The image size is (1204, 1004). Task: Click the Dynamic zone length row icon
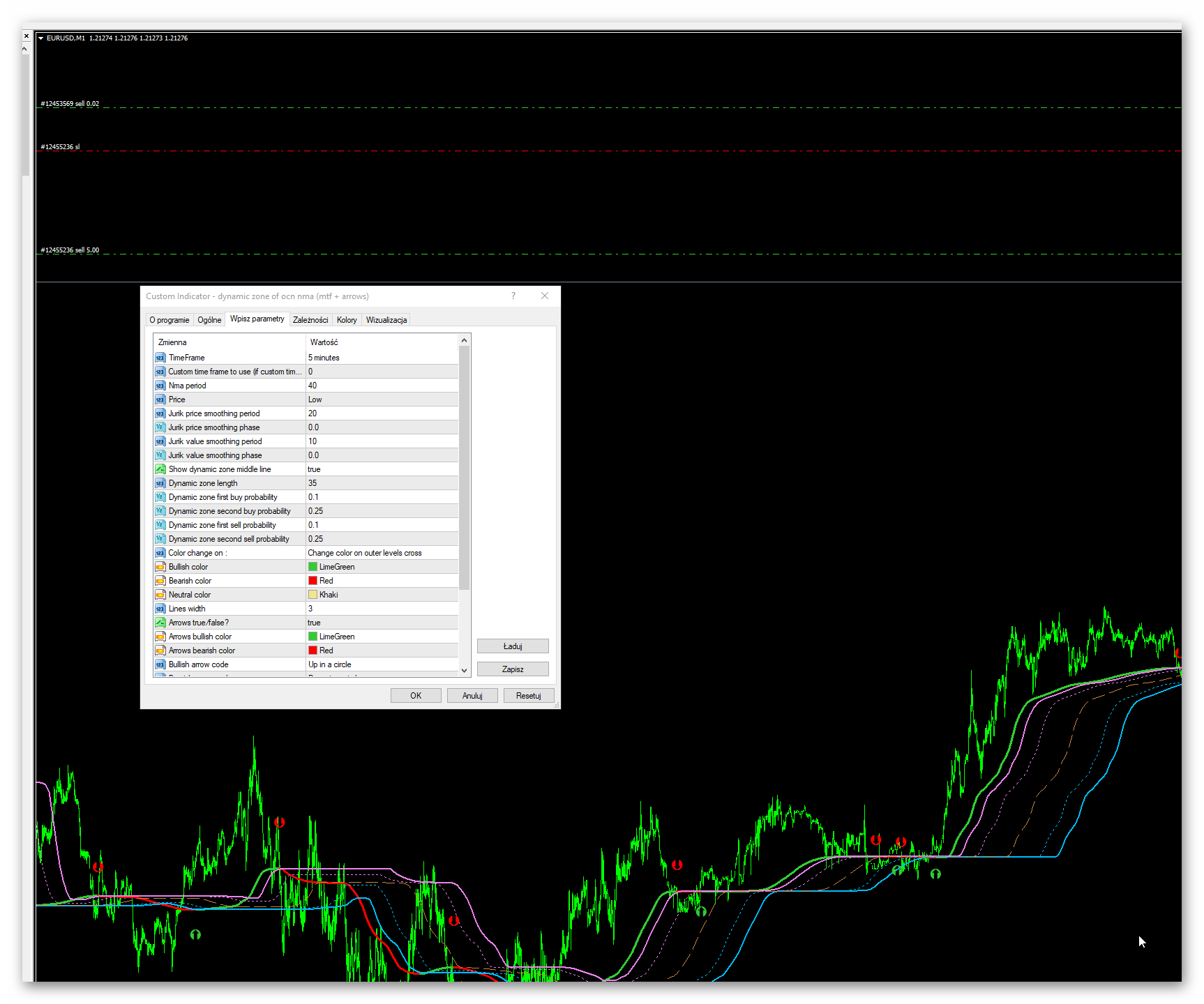click(x=160, y=483)
